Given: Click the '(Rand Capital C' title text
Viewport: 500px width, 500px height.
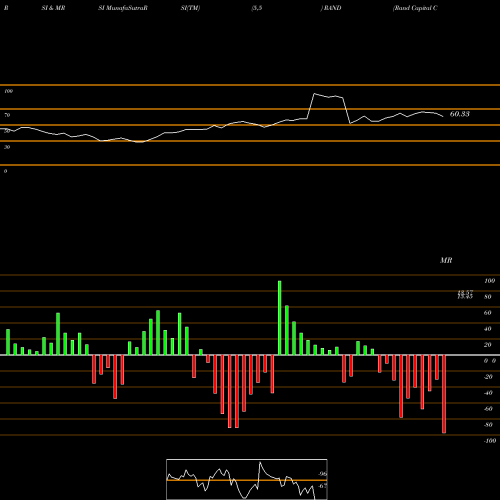Looking at the screenshot, I should 415,8.
